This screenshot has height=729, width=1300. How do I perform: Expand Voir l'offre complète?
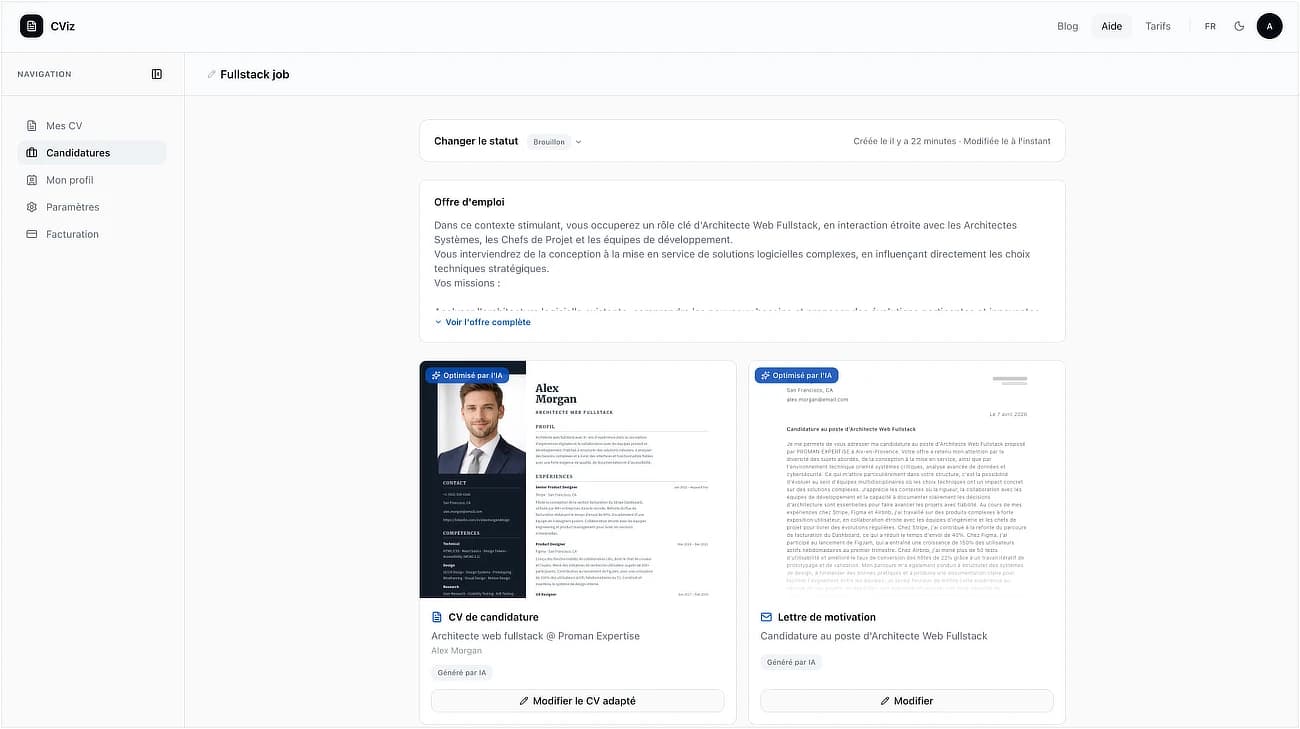click(482, 322)
